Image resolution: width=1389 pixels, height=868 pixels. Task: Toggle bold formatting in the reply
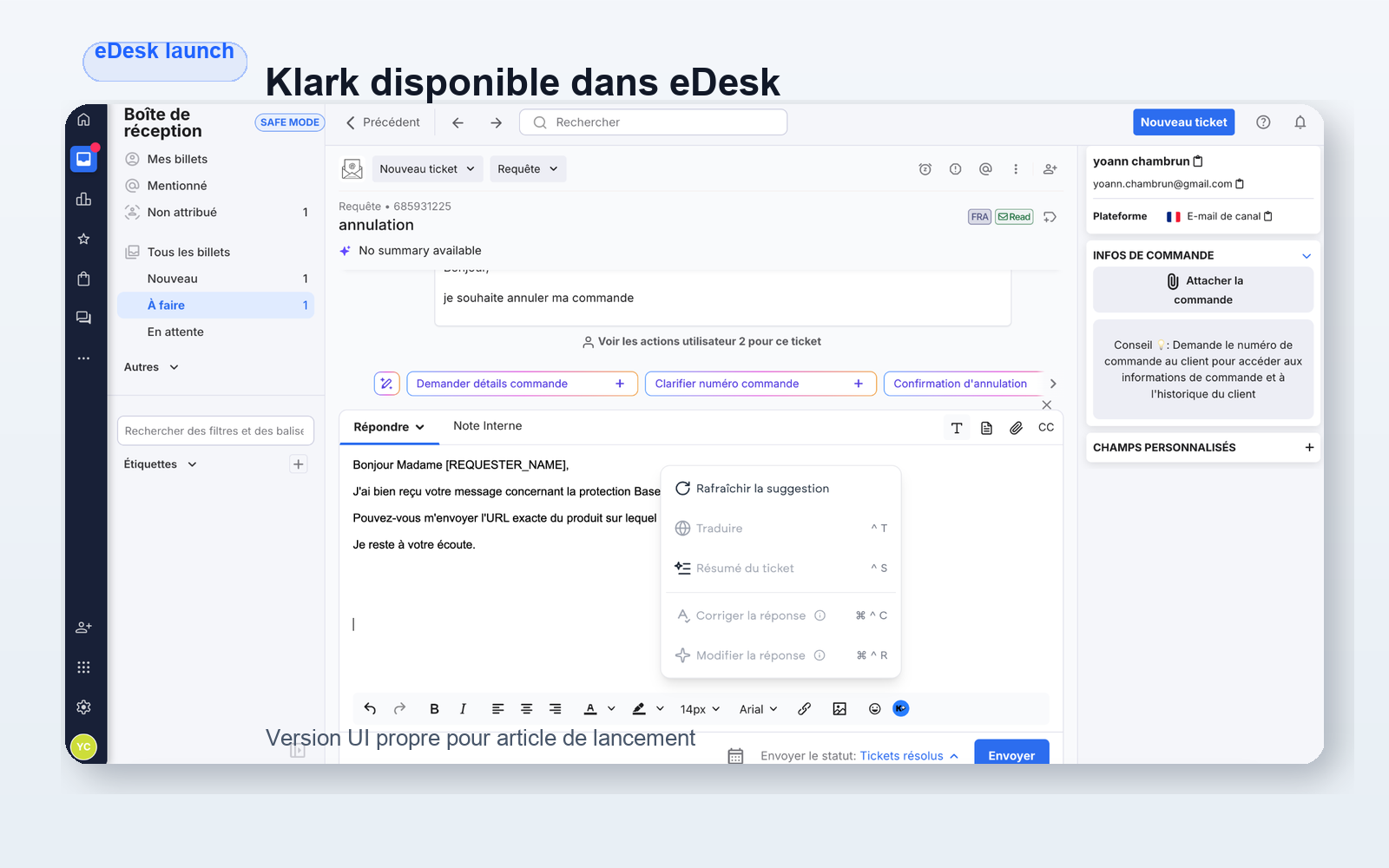(x=434, y=708)
